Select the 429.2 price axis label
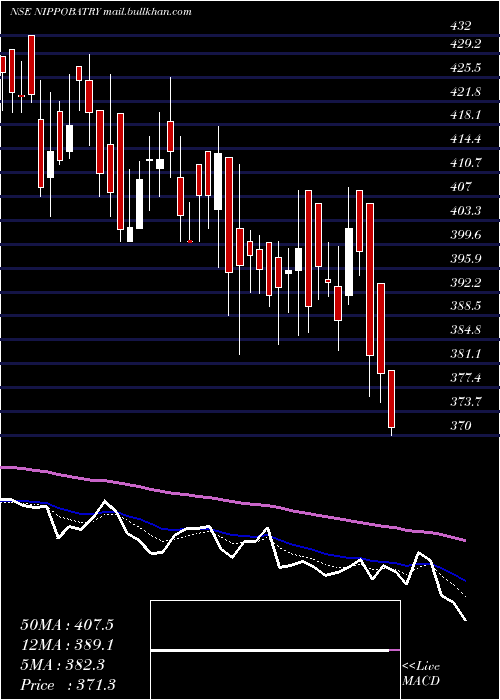 (465, 44)
